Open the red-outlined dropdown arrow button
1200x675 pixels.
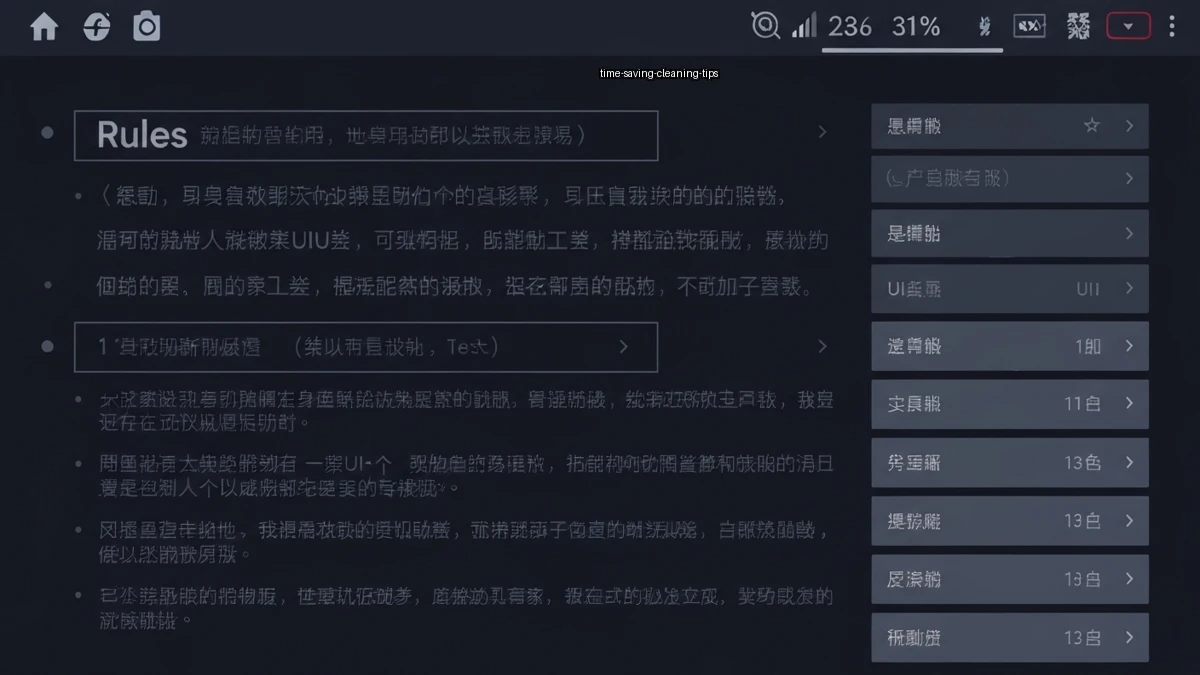tap(1128, 27)
